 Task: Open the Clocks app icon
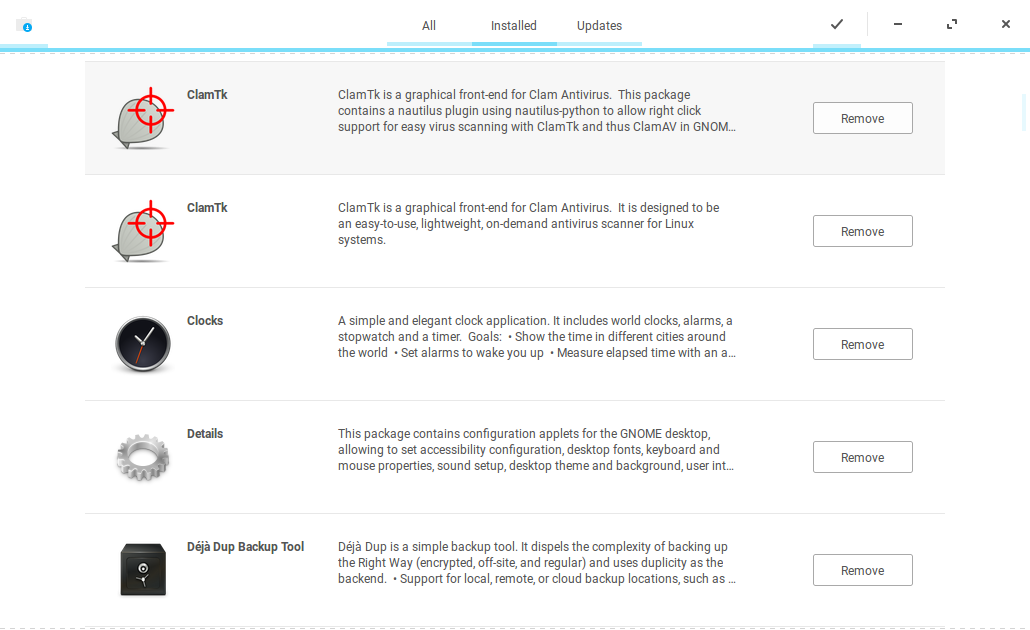tap(143, 344)
